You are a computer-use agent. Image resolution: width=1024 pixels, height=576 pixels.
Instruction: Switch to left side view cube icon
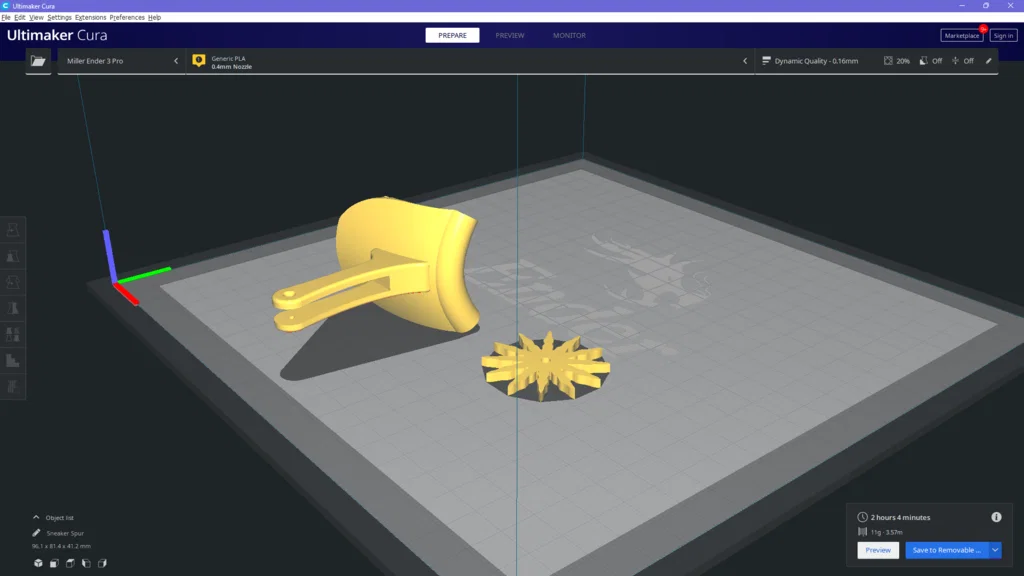pos(86,563)
